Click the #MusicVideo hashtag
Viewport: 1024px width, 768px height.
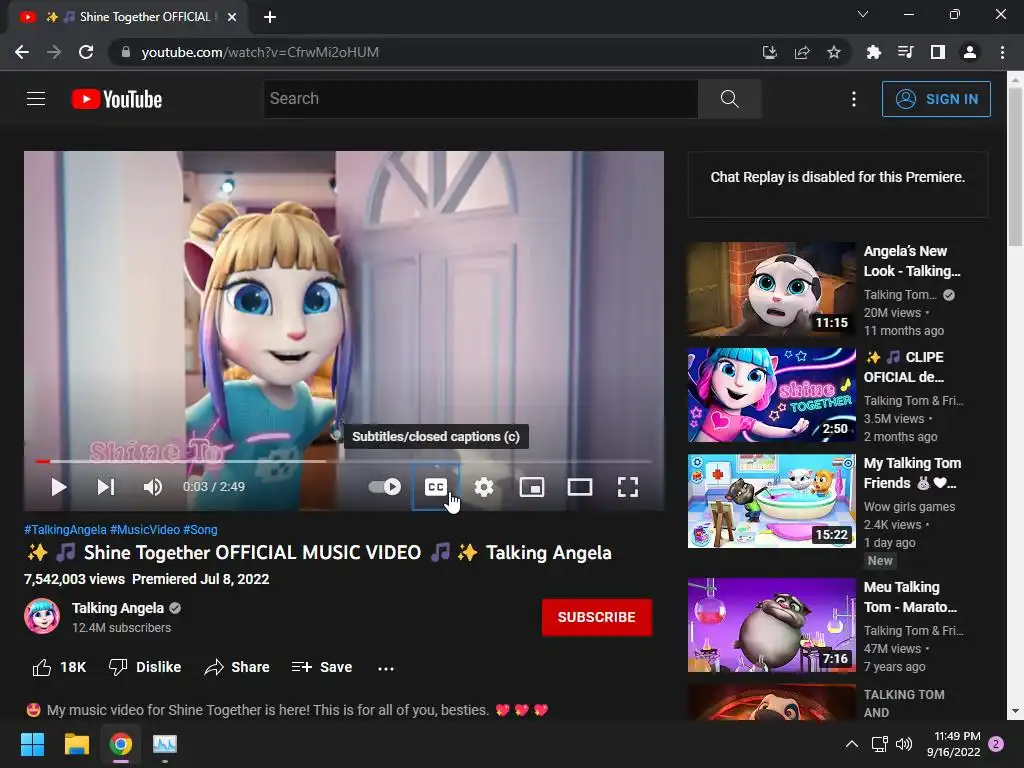point(145,530)
